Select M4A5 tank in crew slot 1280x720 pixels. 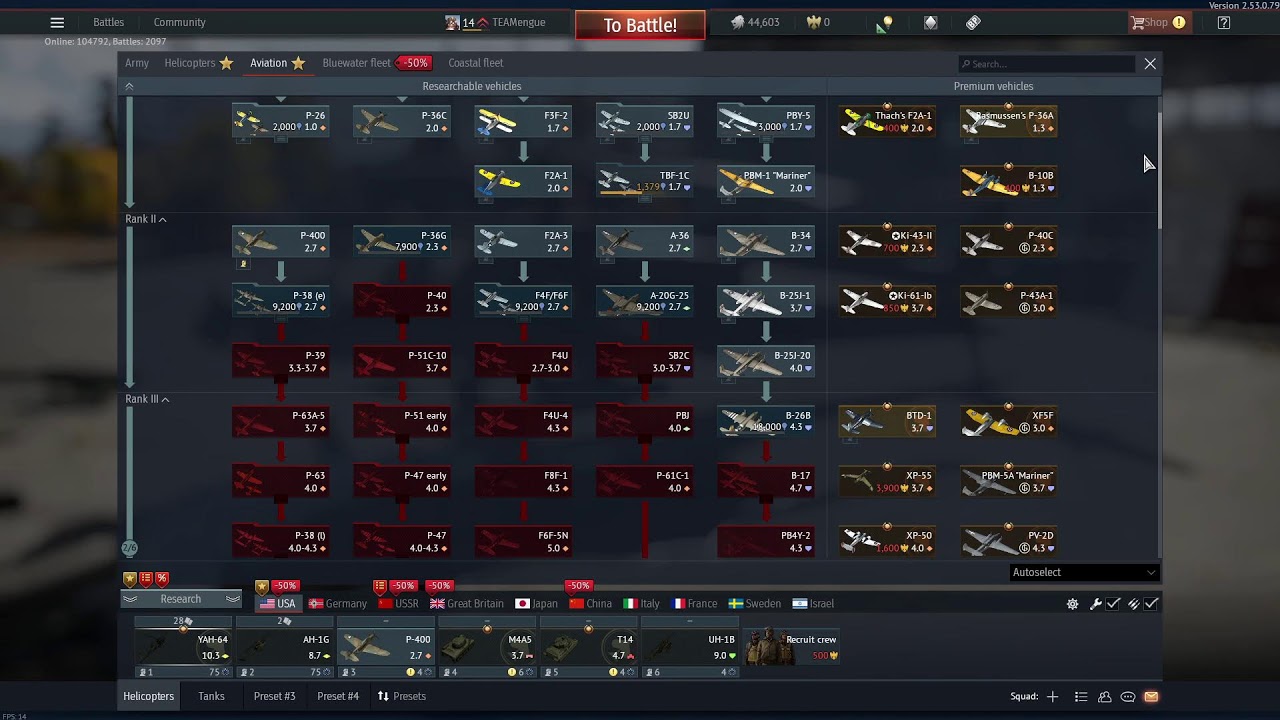click(x=487, y=647)
